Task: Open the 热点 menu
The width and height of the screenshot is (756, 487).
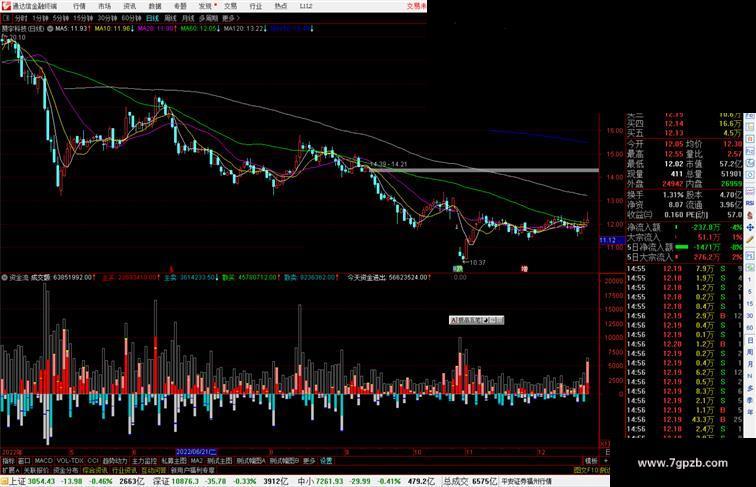Action: pyautogui.click(x=281, y=6)
